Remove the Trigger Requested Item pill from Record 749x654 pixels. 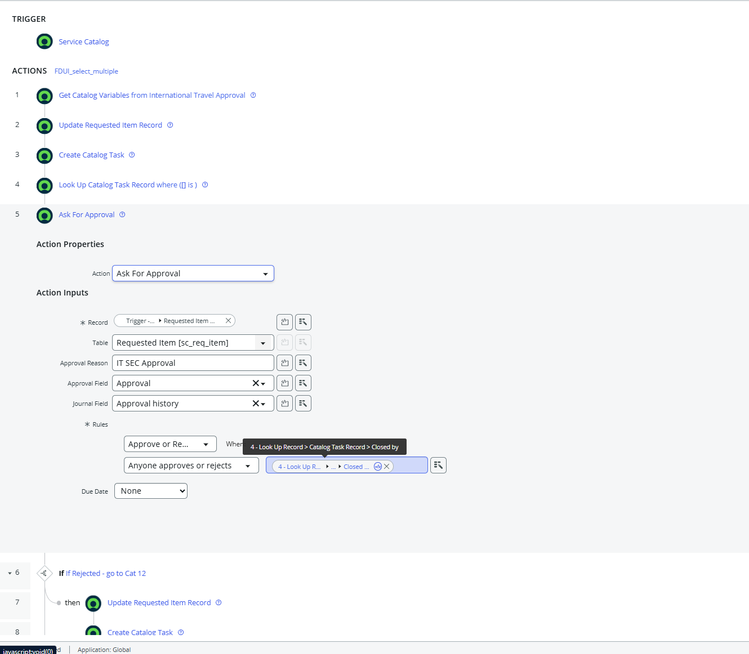(x=228, y=321)
